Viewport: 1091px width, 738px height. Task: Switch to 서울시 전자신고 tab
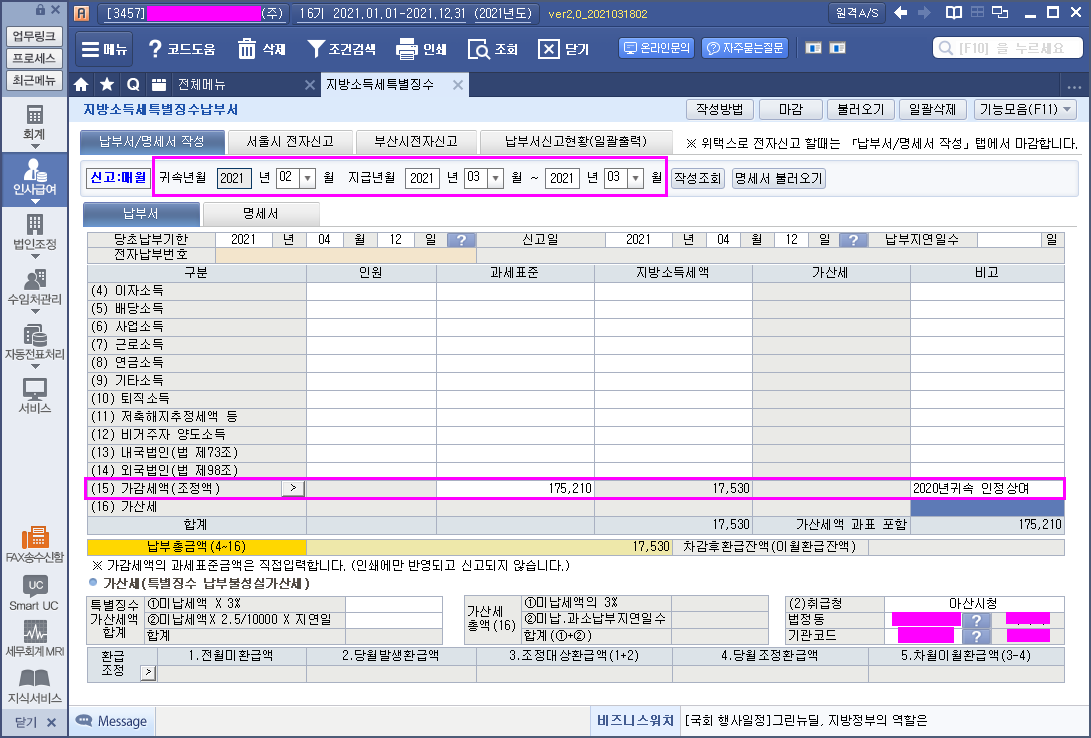[290, 141]
